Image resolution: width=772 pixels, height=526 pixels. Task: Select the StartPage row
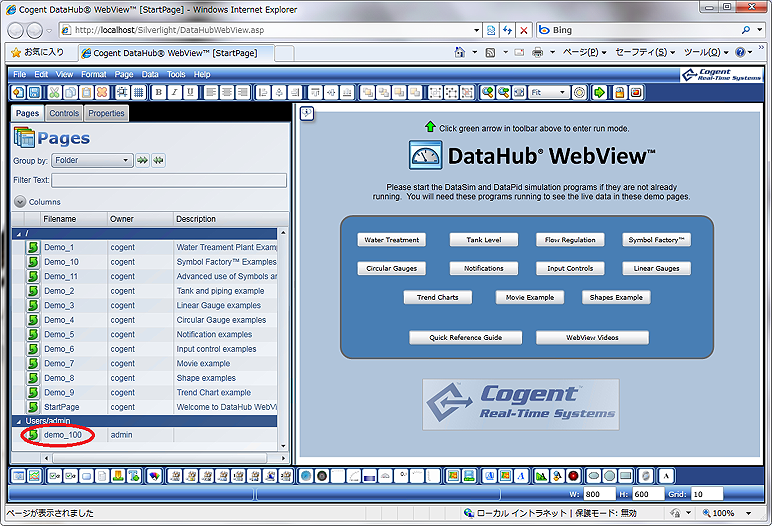(x=145, y=407)
